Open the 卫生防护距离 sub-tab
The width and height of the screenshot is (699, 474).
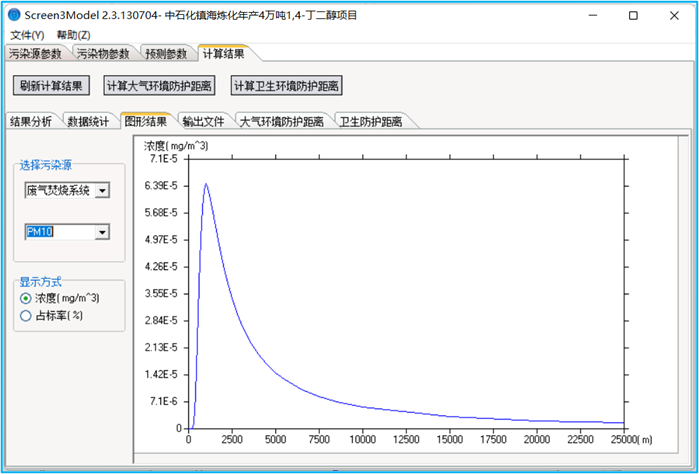(371, 121)
